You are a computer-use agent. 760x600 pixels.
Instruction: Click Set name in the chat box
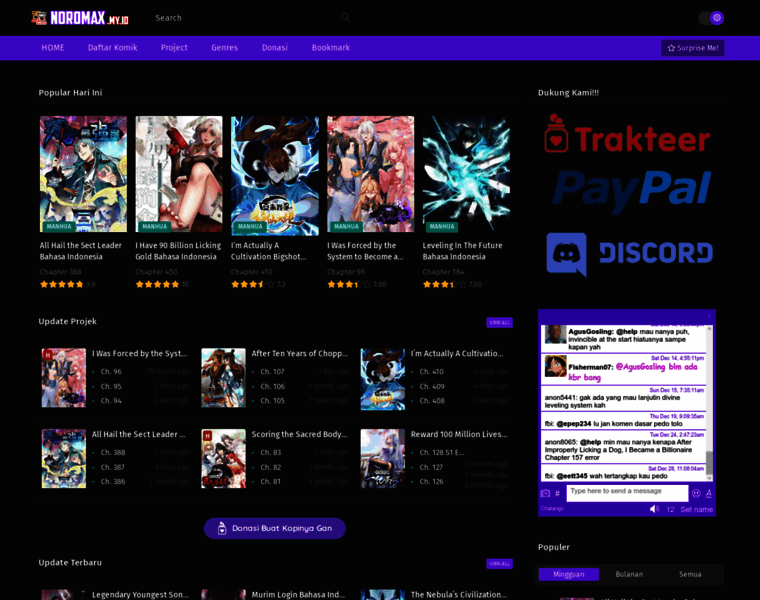697,509
